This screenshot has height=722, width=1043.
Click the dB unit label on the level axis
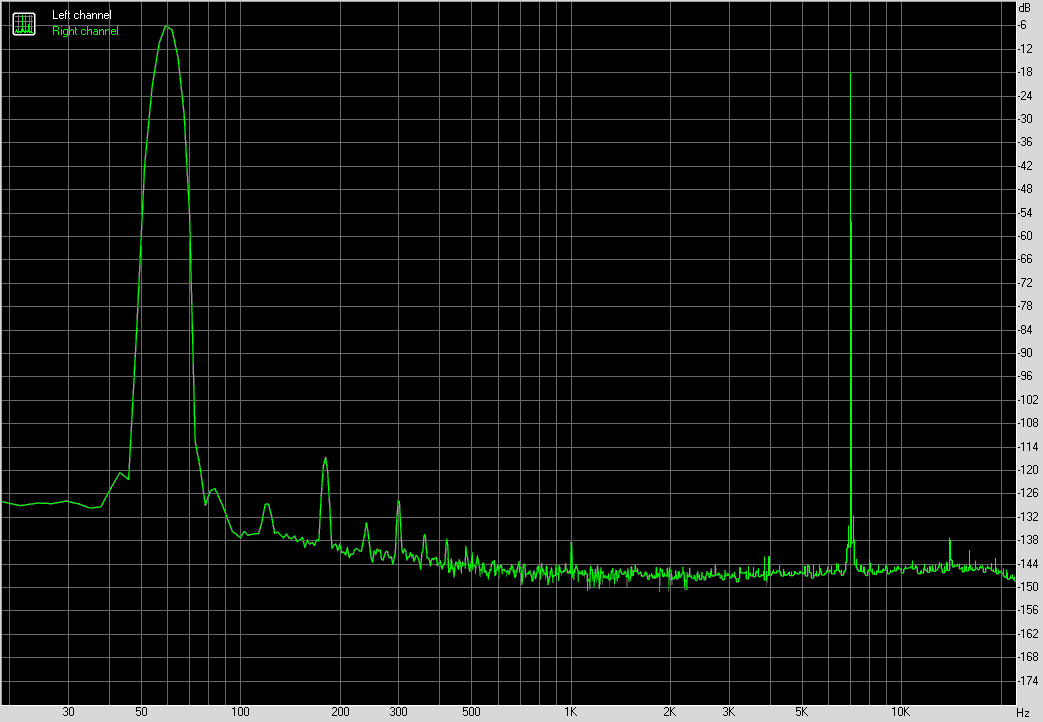[x=1024, y=8]
